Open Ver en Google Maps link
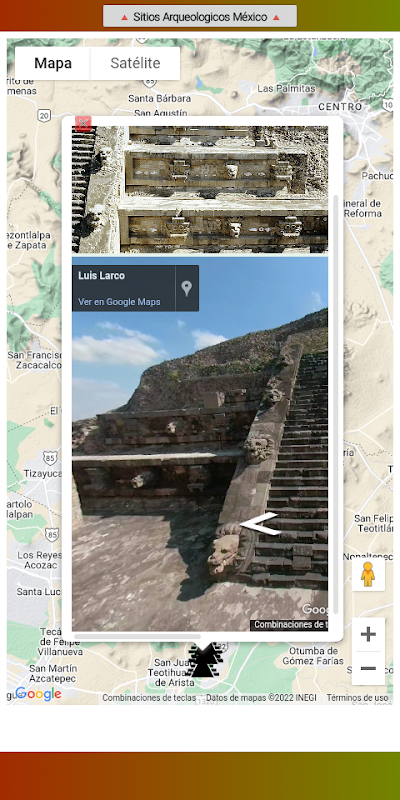The width and height of the screenshot is (400, 800). (119, 302)
